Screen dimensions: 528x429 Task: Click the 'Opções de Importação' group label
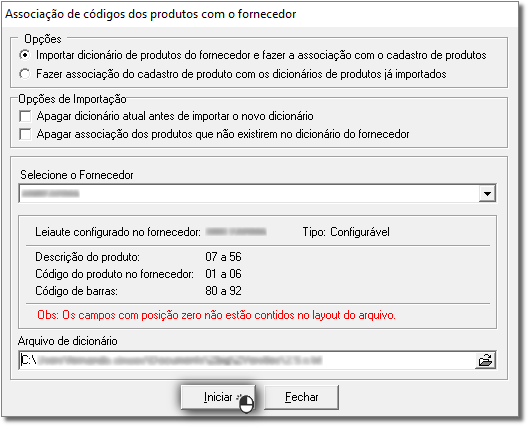click(72, 99)
